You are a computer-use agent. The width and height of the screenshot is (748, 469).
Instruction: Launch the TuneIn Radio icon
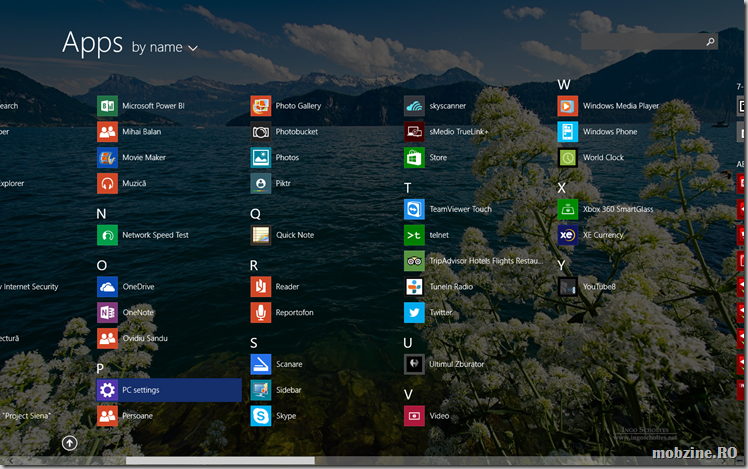tap(414, 287)
